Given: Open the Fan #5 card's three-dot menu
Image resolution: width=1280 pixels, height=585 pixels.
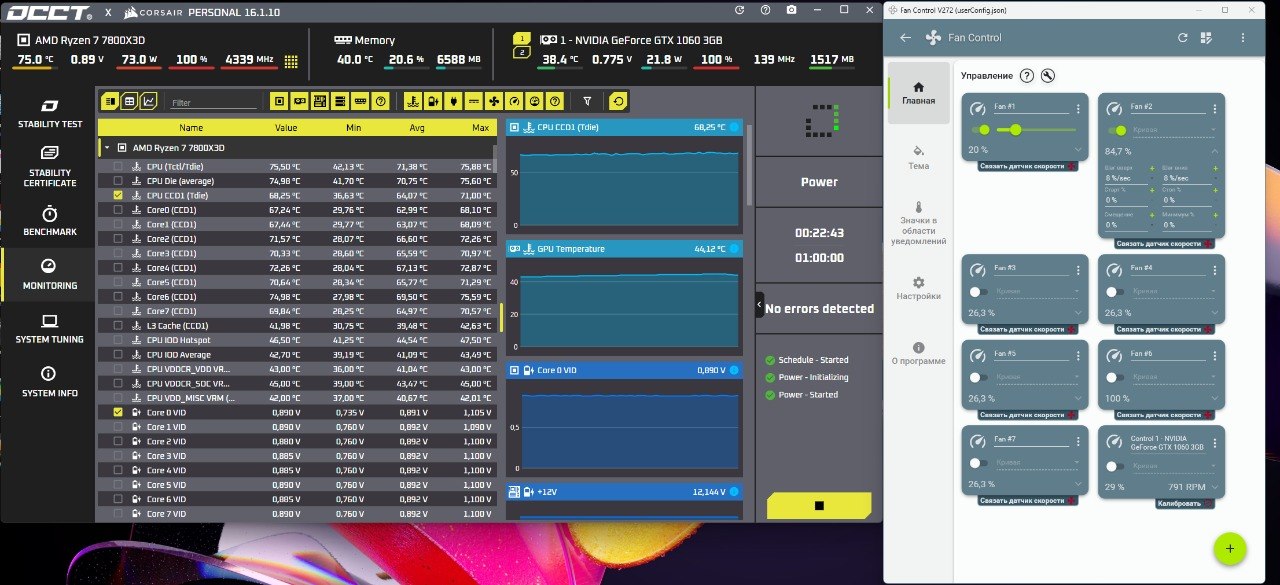Looking at the screenshot, I should click(x=1078, y=356).
